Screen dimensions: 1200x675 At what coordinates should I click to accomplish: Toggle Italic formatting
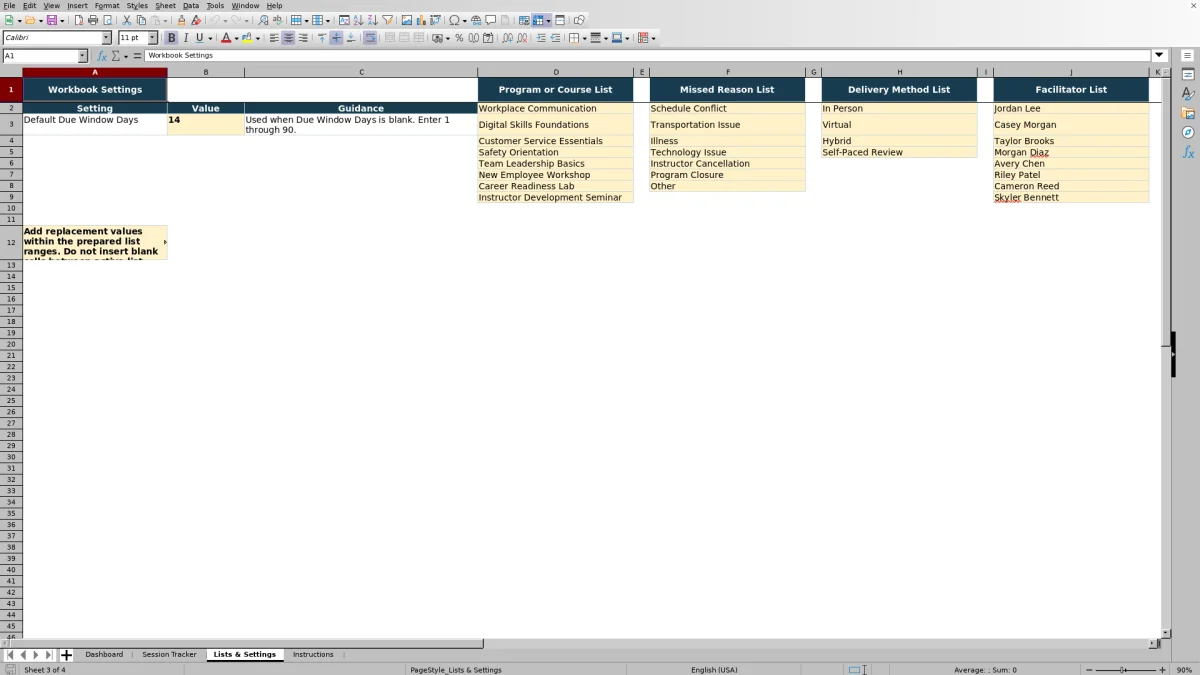point(185,38)
